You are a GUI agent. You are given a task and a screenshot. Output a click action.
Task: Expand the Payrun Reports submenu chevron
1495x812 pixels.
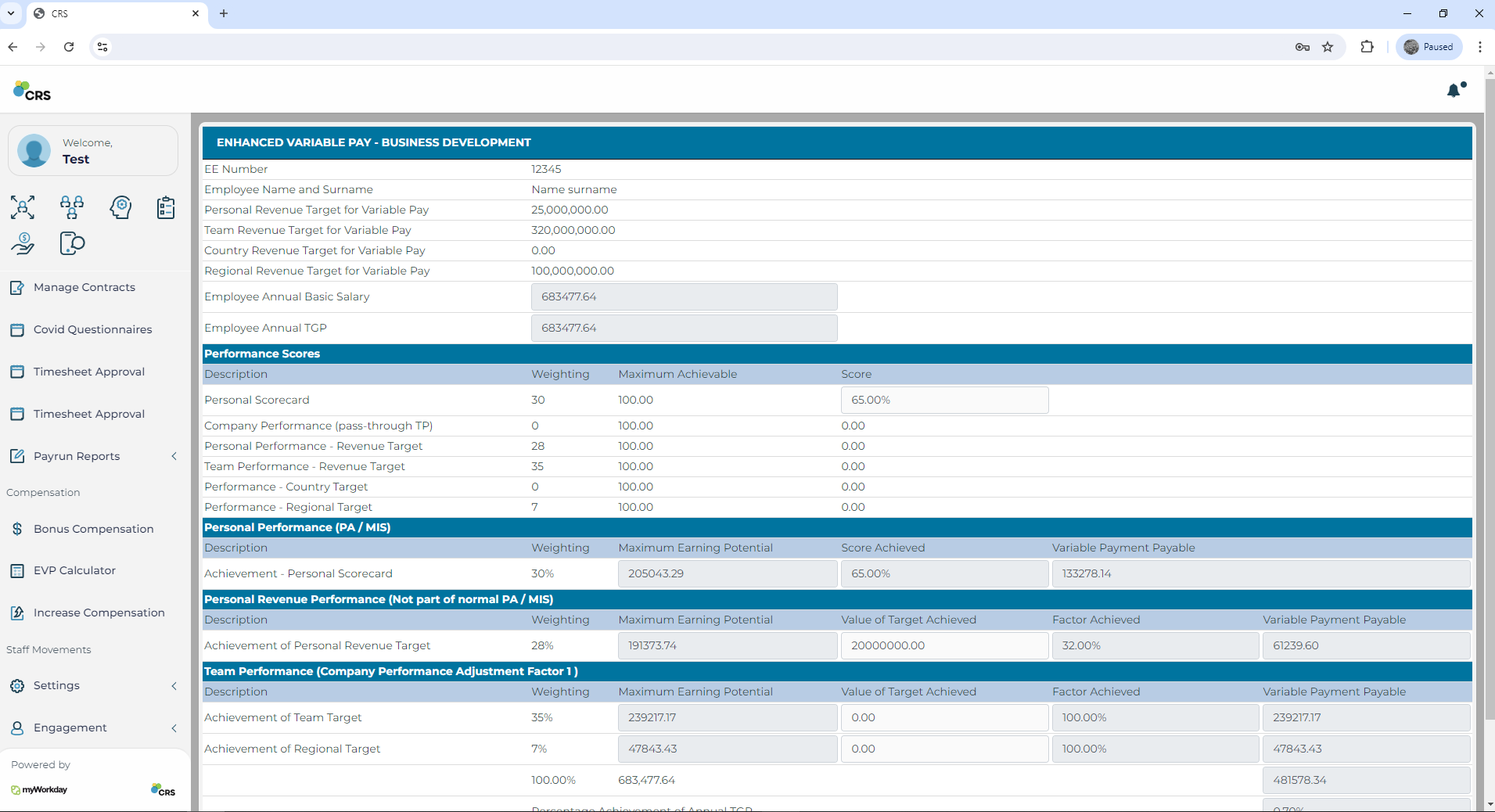coord(174,456)
